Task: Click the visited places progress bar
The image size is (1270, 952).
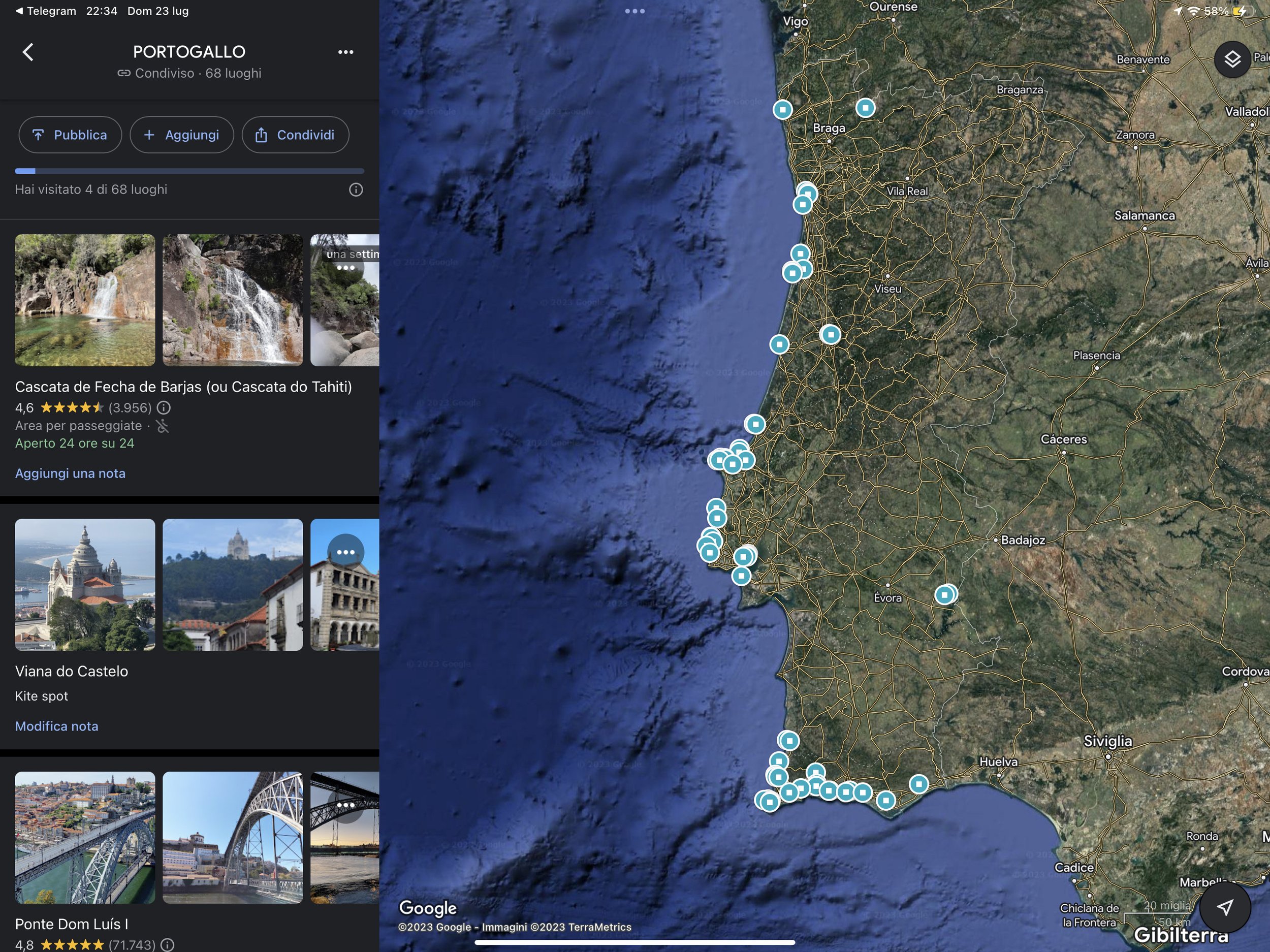Action: point(189,171)
